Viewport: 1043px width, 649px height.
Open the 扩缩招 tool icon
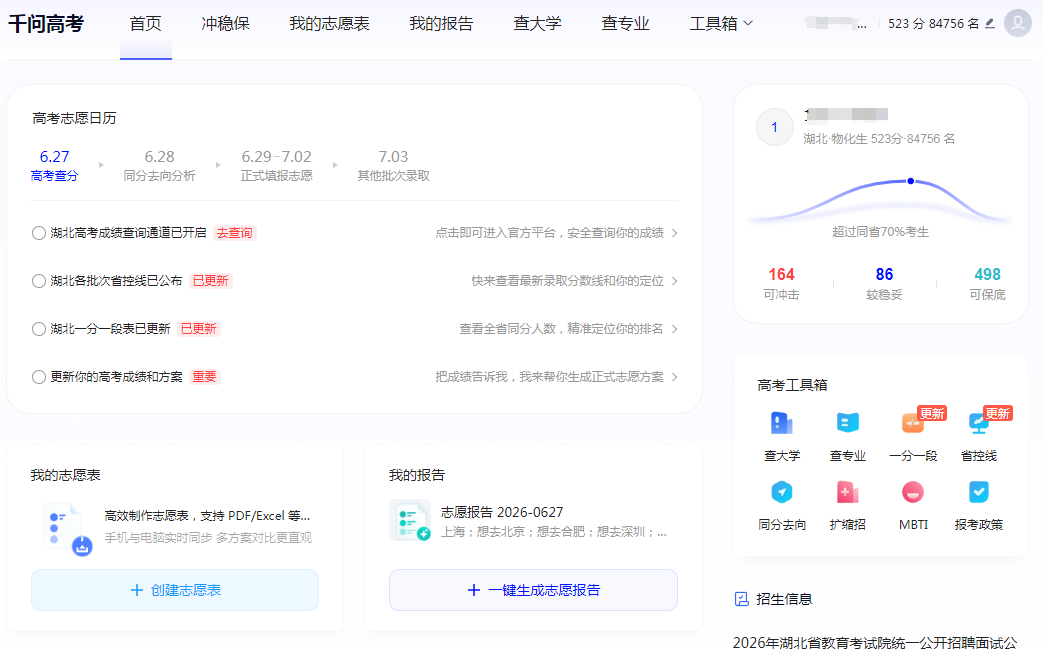(847, 493)
